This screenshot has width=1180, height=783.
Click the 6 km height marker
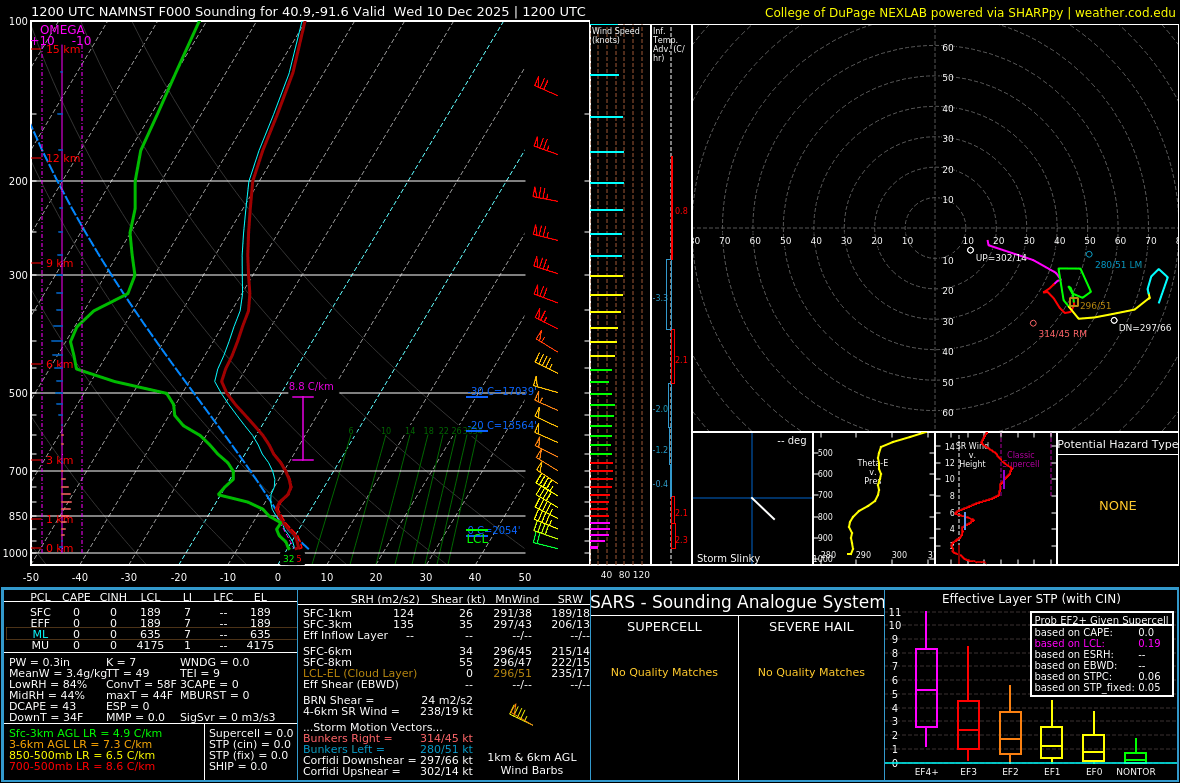(x=59, y=364)
